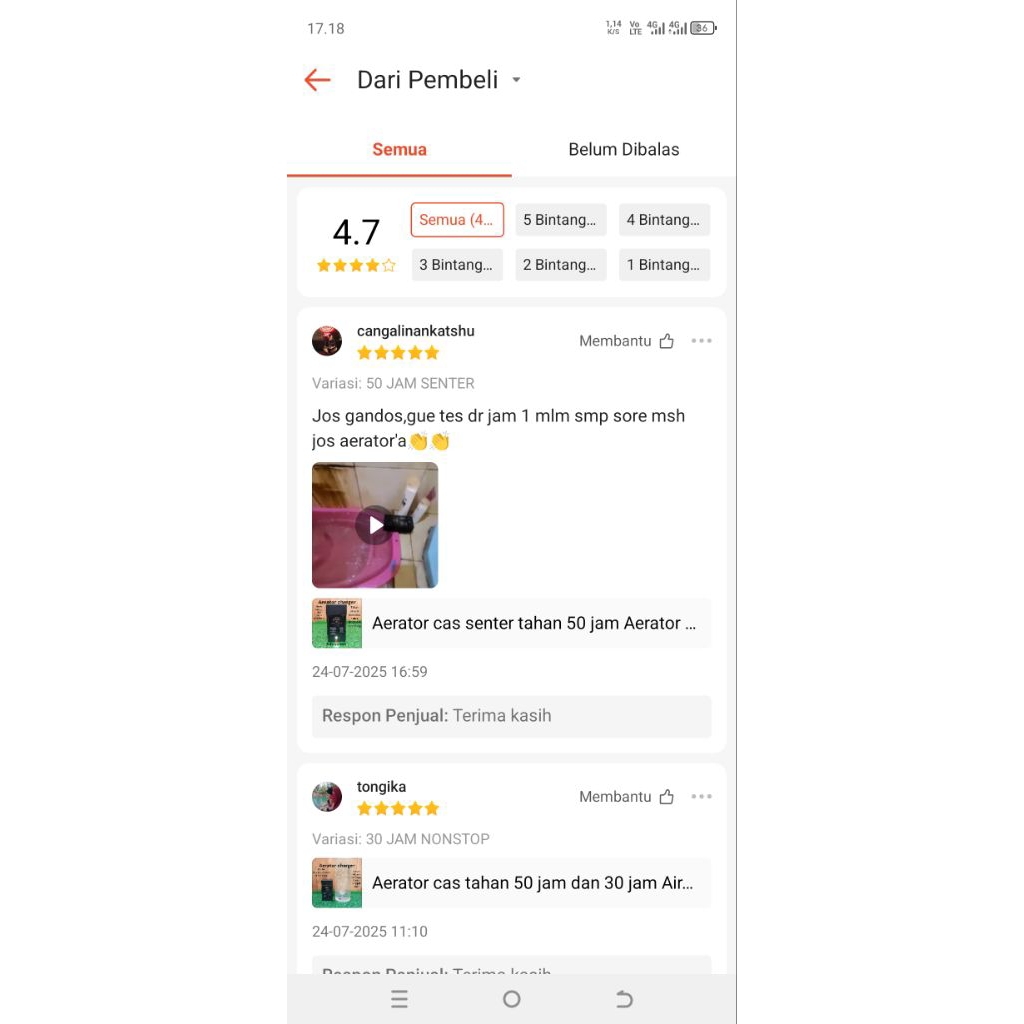Switch to the Belum Dibalas tab

point(624,150)
